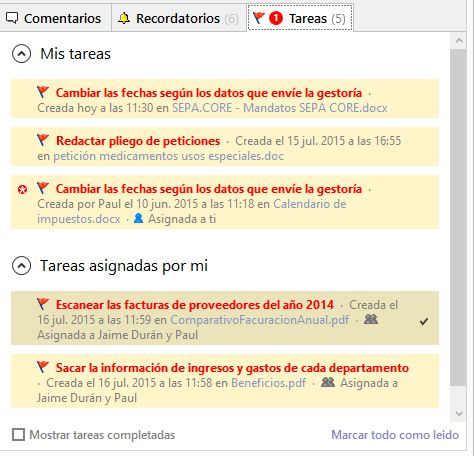474x456 pixels.
Task: Click flag icon of Sacar la información task
Action: point(43,367)
